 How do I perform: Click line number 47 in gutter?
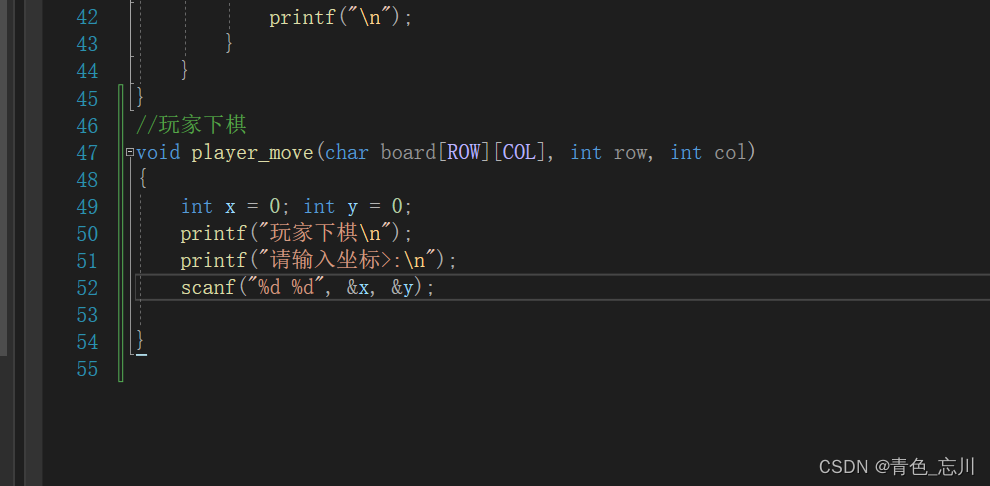point(87,153)
